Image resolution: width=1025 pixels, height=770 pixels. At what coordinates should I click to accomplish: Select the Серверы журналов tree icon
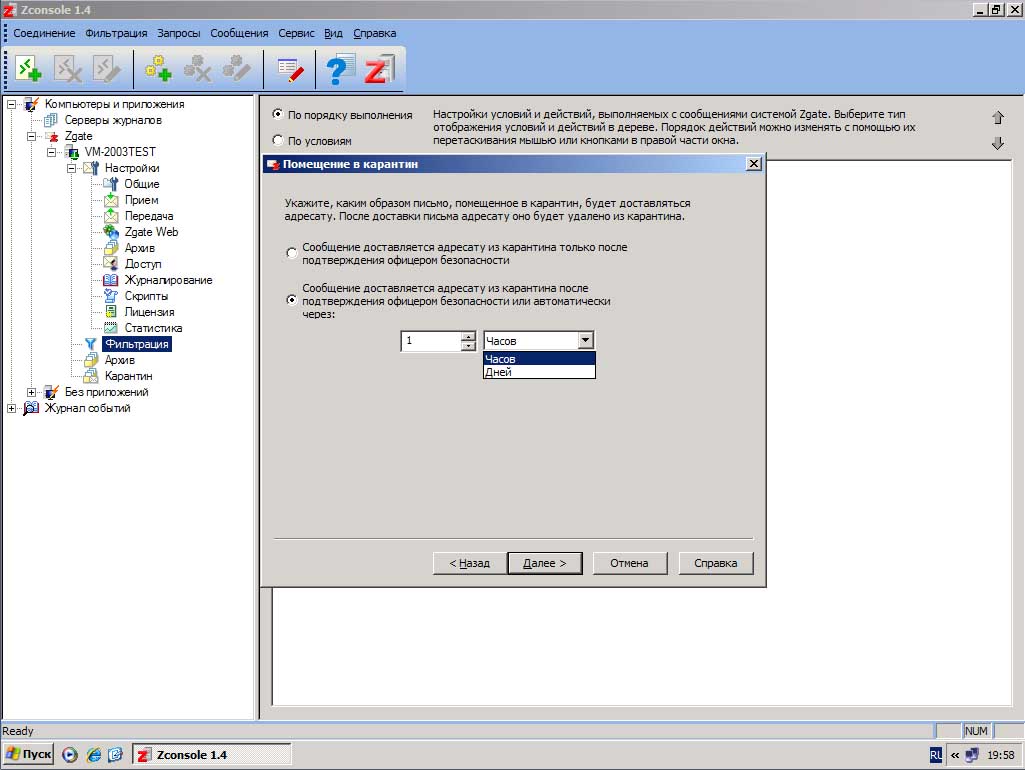[51, 120]
